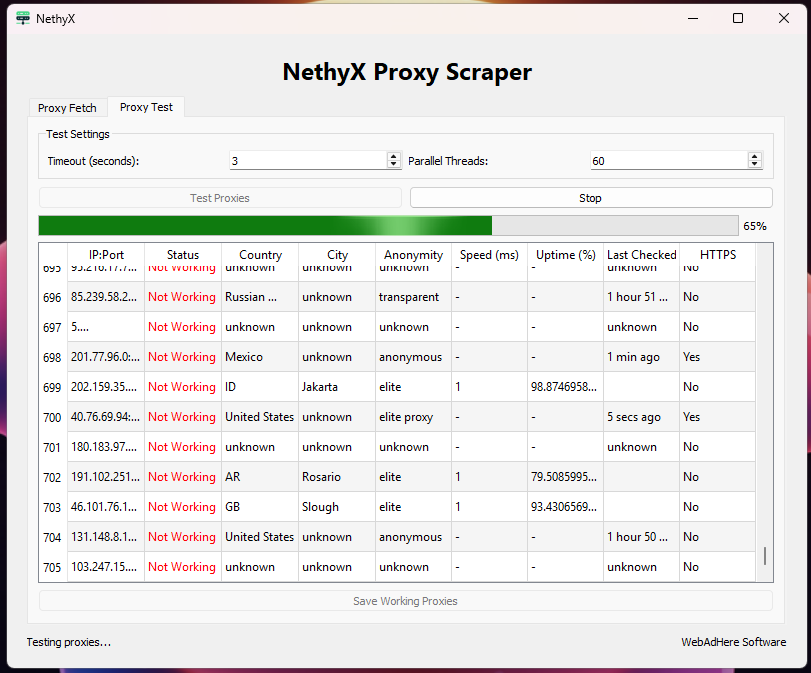Click IP cell 201.77.96.0:...
The width and height of the screenshot is (811, 673).
106,357
